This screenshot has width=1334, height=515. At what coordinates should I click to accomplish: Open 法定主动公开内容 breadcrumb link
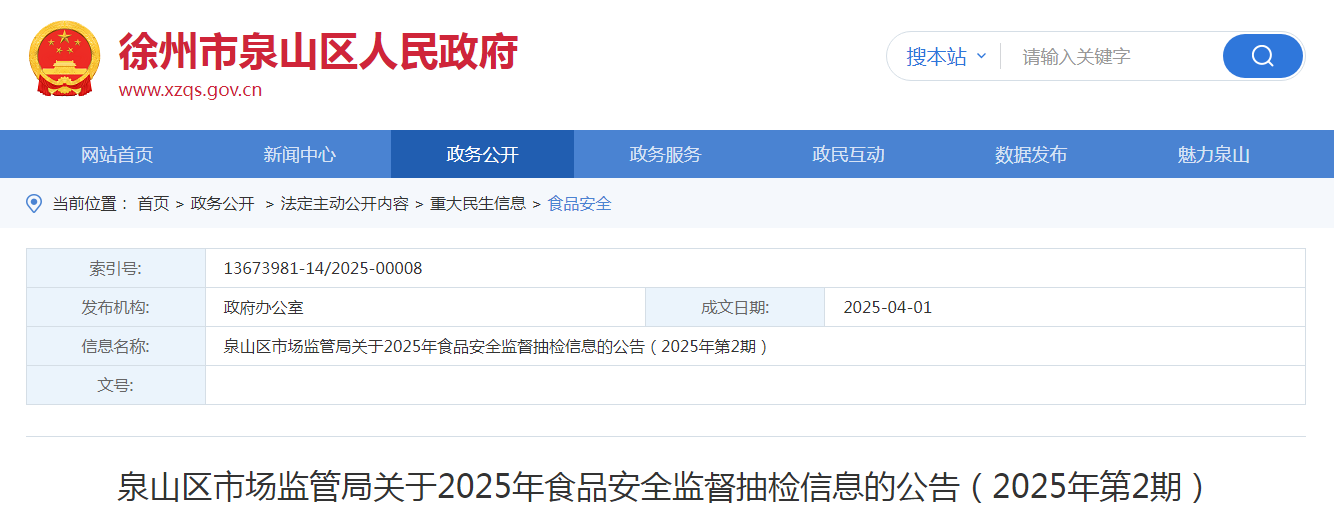coord(344,203)
